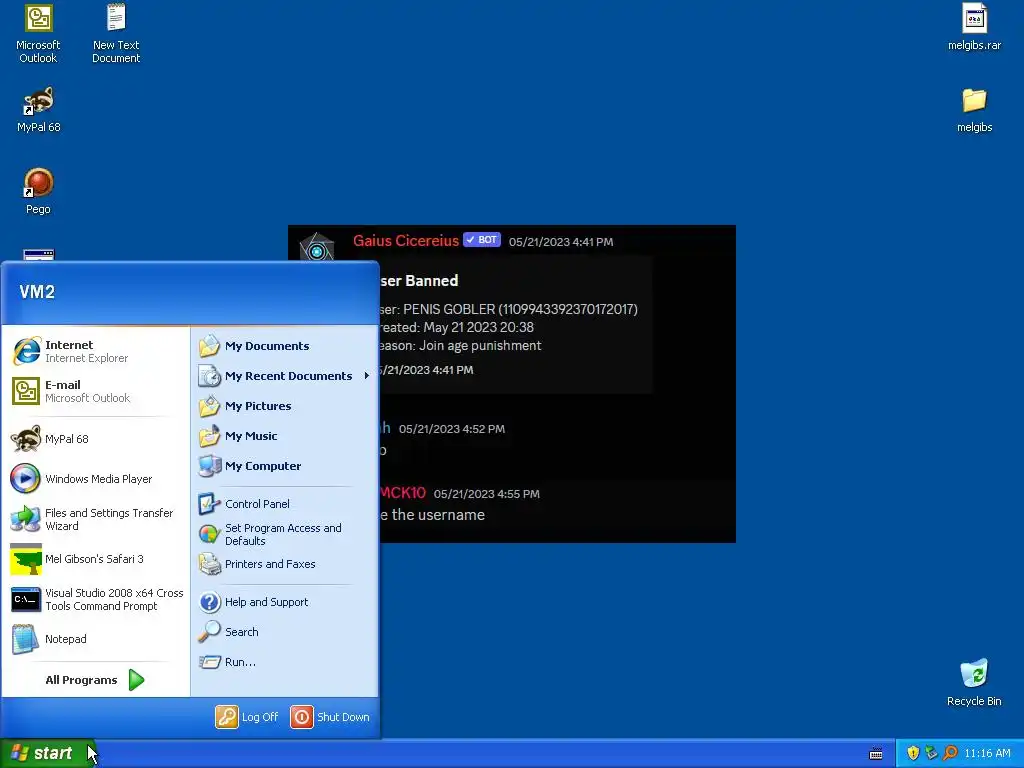This screenshot has height=768, width=1024.
Task: Open the Run dialog
Action: tap(285, 662)
